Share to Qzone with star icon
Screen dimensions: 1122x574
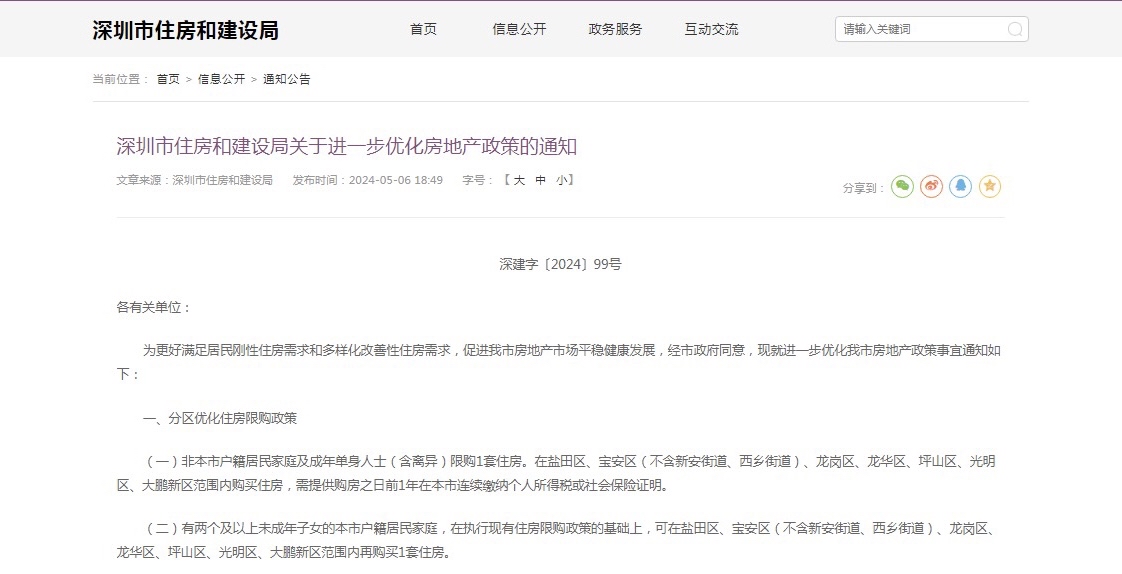click(x=990, y=186)
